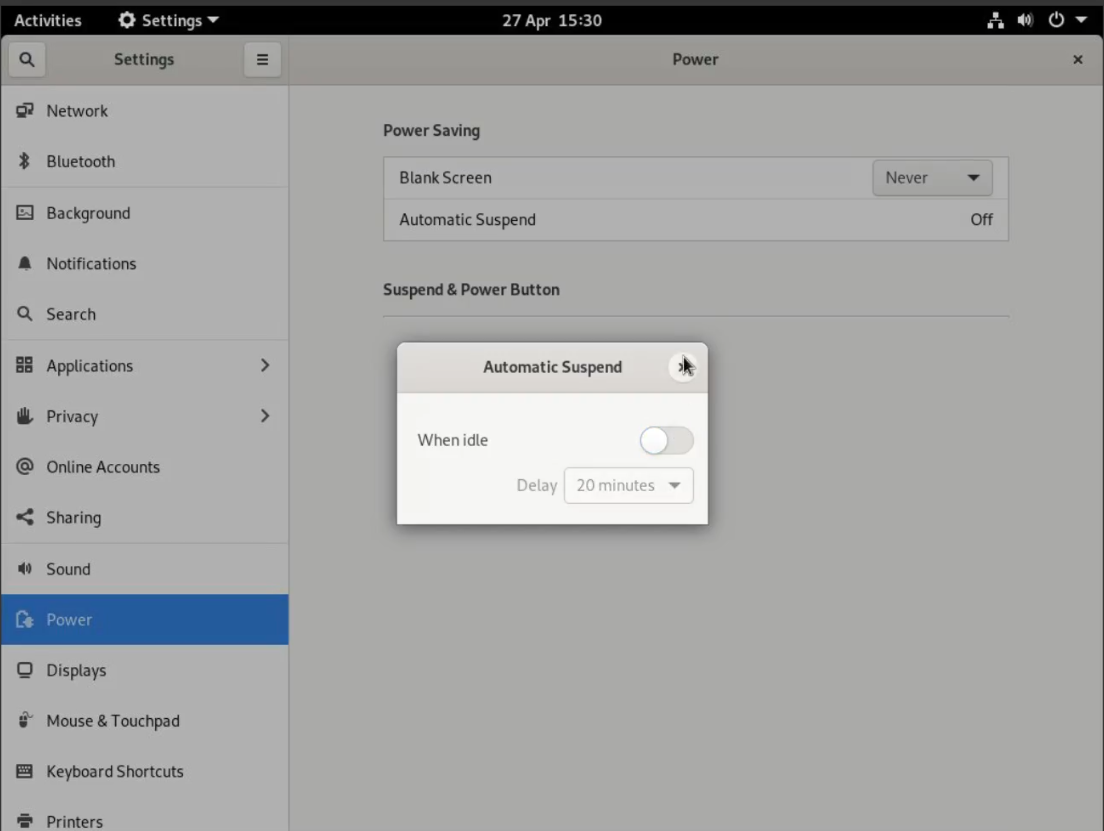Click the Bluetooth icon in sidebar

click(25, 162)
